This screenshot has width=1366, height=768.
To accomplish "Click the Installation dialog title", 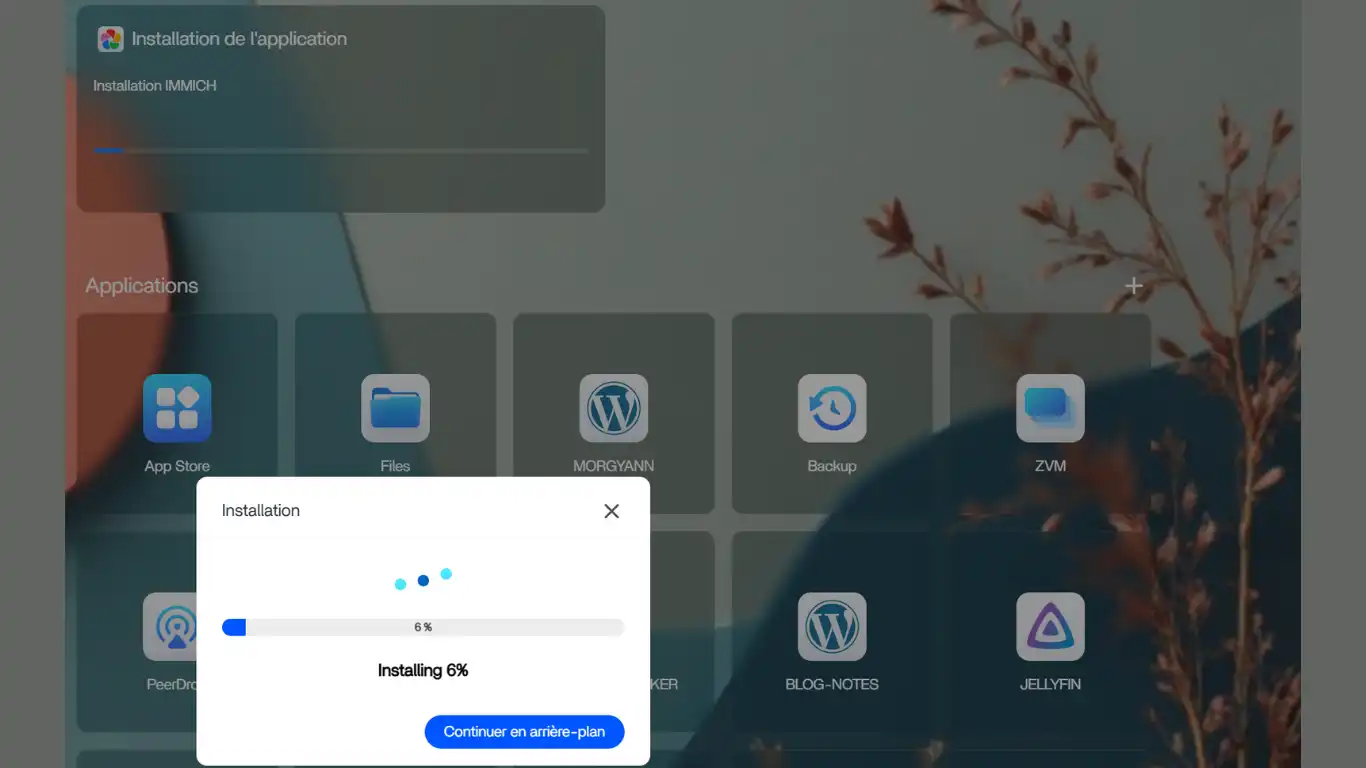I will 260,511.
